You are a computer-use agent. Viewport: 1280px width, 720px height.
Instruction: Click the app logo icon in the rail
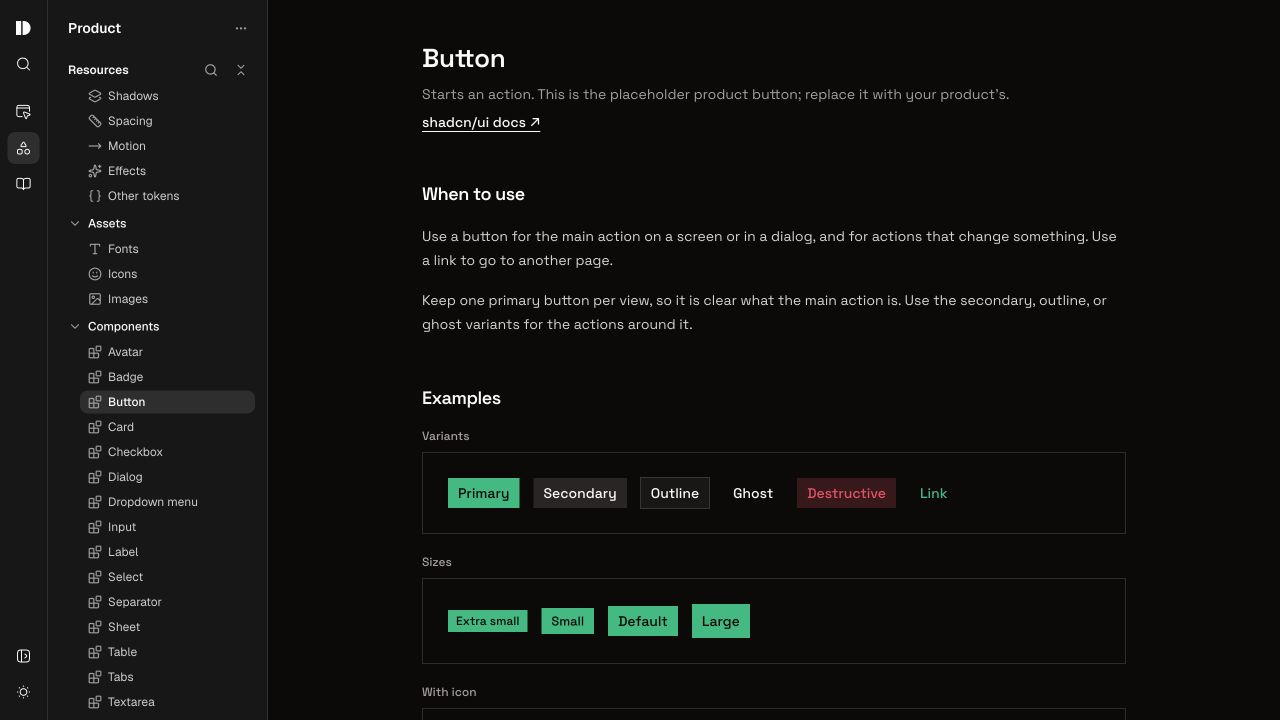click(x=23, y=28)
